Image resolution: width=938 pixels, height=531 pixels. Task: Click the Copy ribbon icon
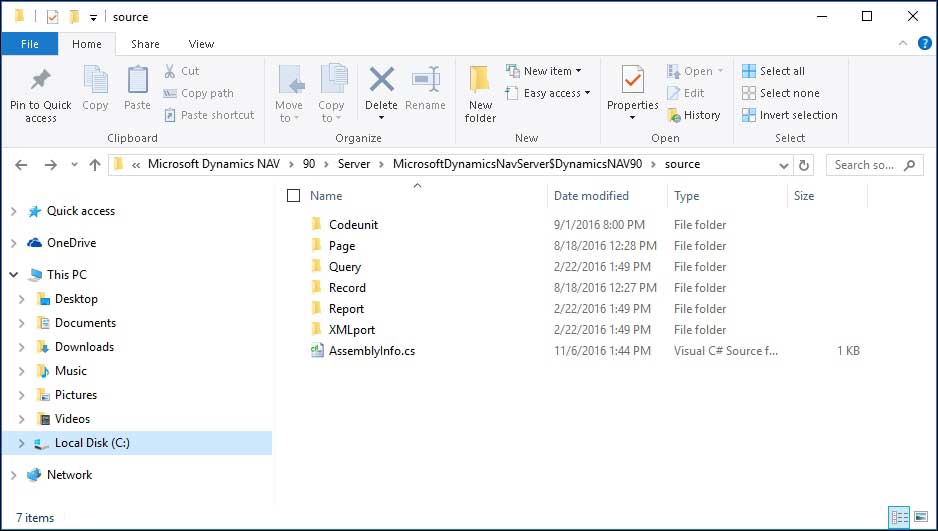coord(95,80)
